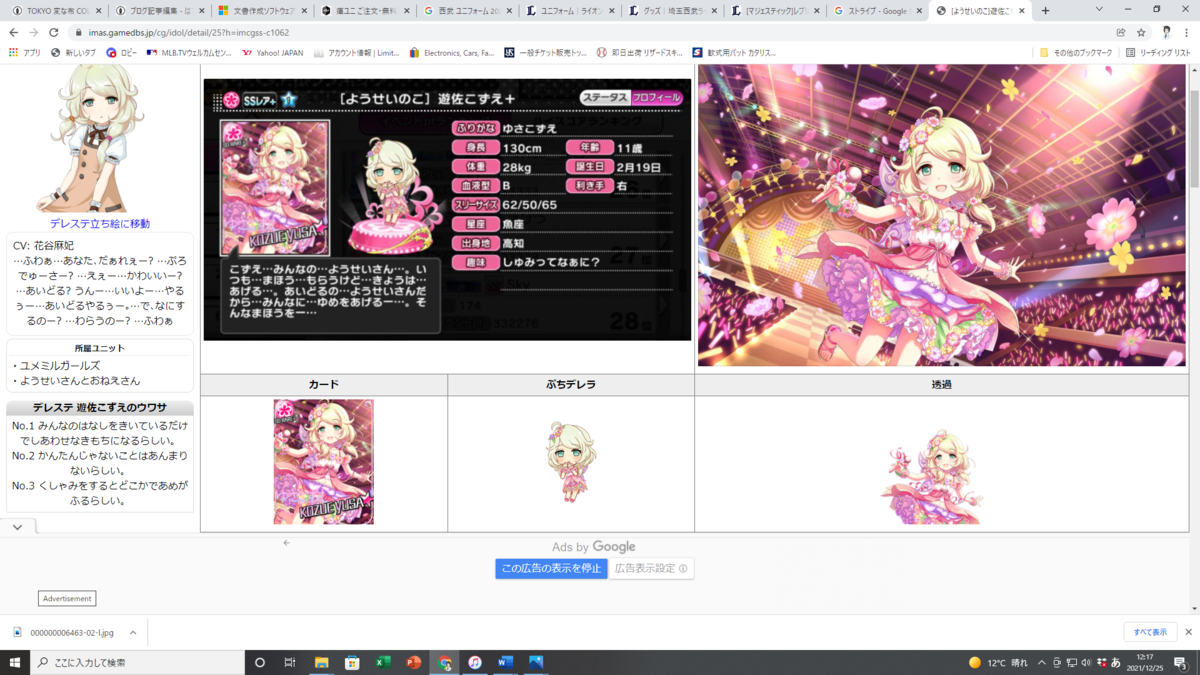1200x675 pixels.
Task: Close the active ようせいのこ tab
Action: tap(1021, 11)
